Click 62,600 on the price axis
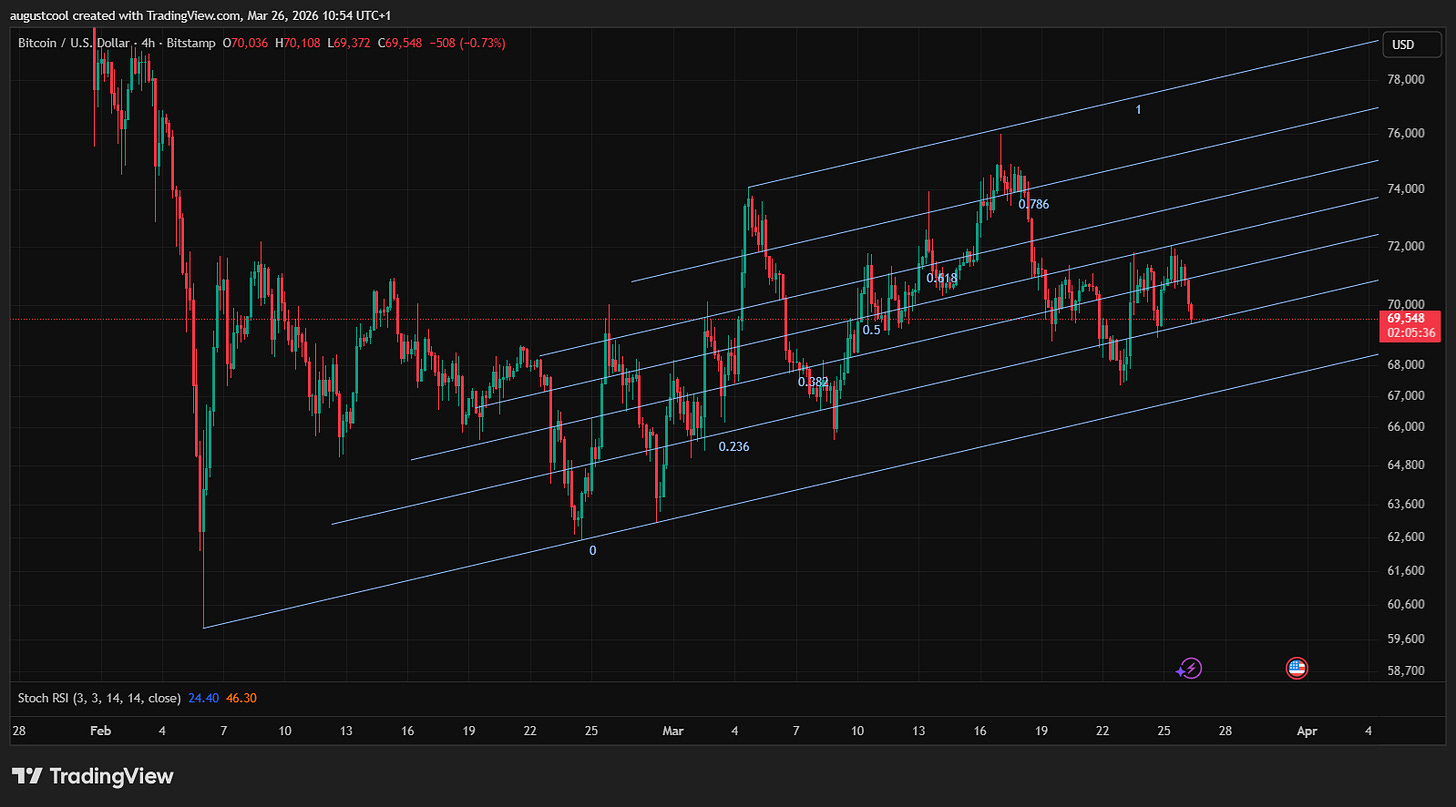This screenshot has width=1456, height=807. (1407, 537)
